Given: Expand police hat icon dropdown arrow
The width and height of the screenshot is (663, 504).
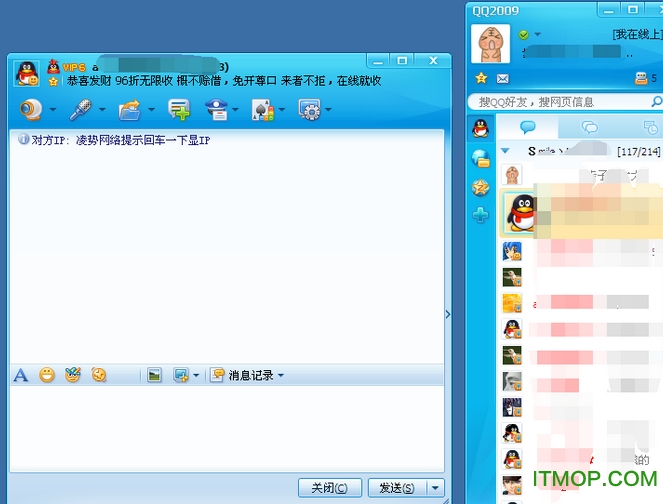Looking at the screenshot, I should (x=236, y=110).
